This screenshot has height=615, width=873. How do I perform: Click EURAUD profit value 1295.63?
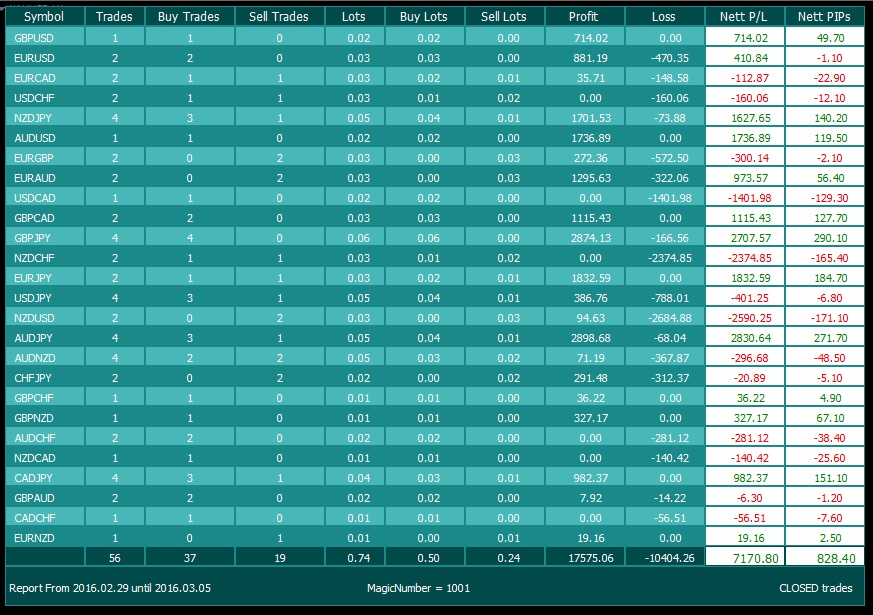591,178
